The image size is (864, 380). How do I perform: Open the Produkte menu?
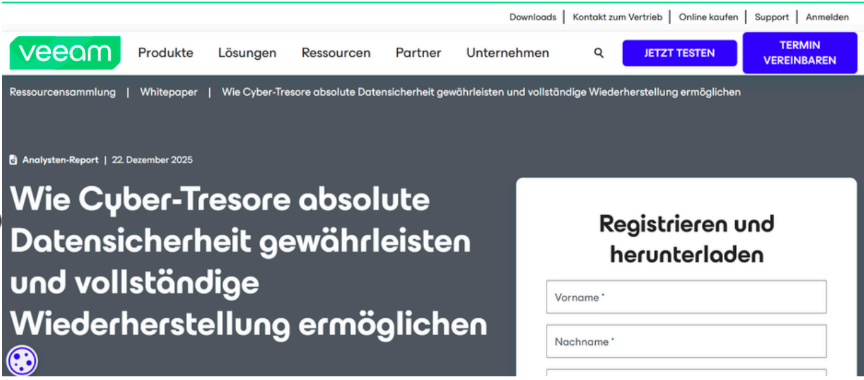(165, 53)
